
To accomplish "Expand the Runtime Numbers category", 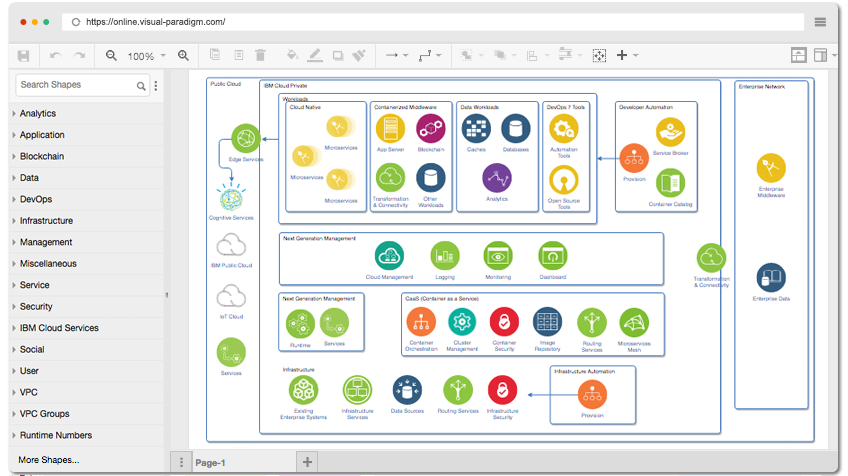I will point(87,435).
